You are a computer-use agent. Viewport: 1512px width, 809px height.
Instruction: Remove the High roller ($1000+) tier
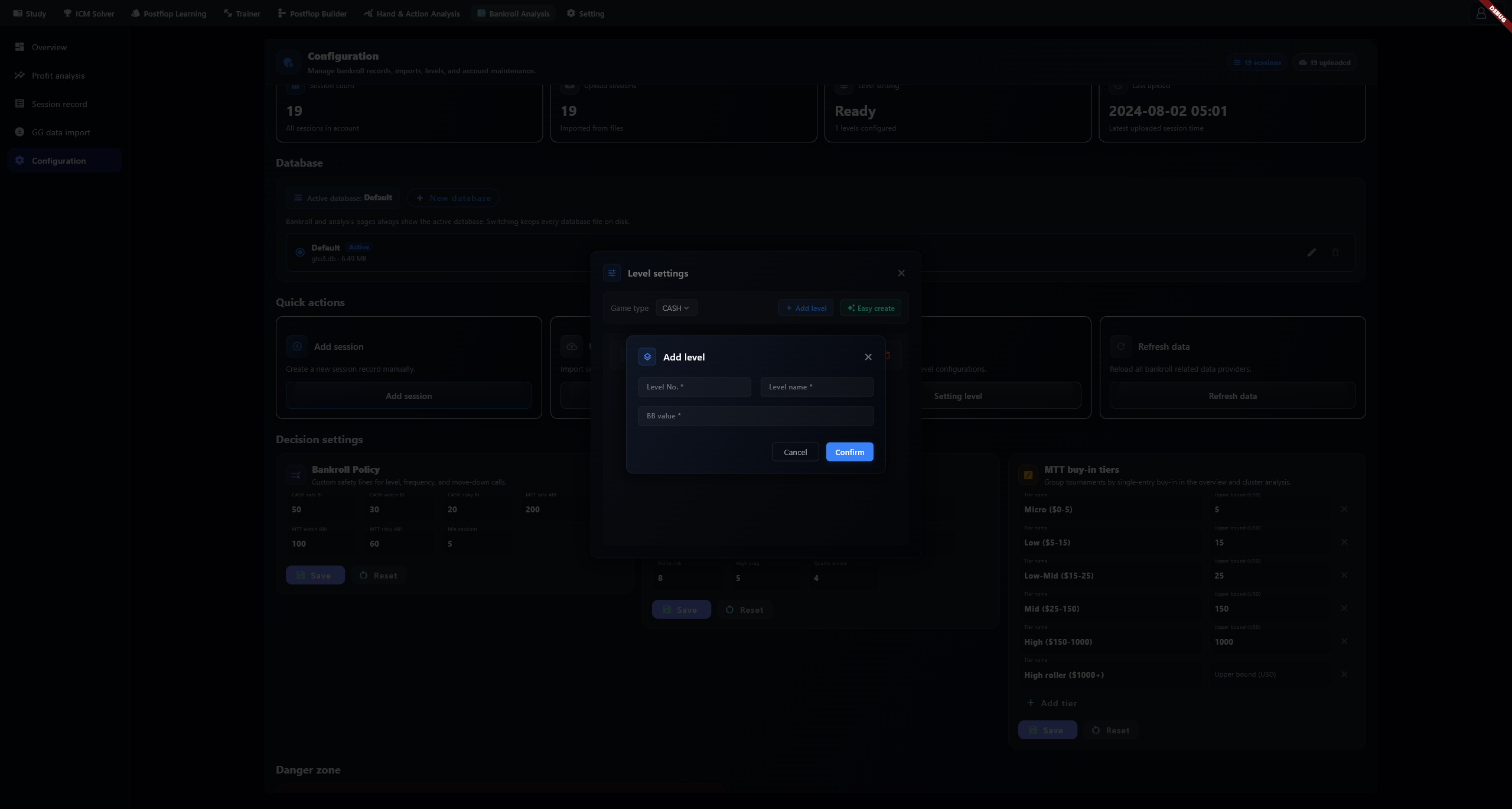[1344, 674]
